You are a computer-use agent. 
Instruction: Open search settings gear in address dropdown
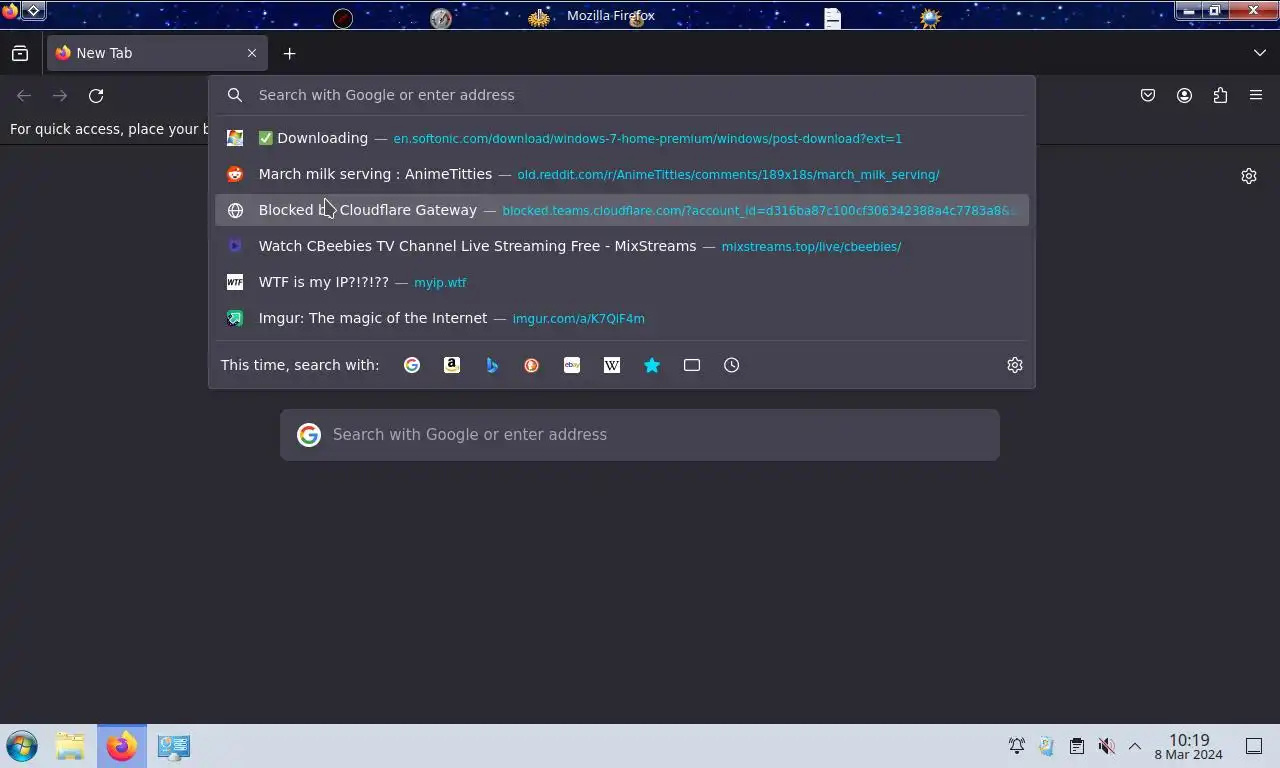pos(1015,365)
